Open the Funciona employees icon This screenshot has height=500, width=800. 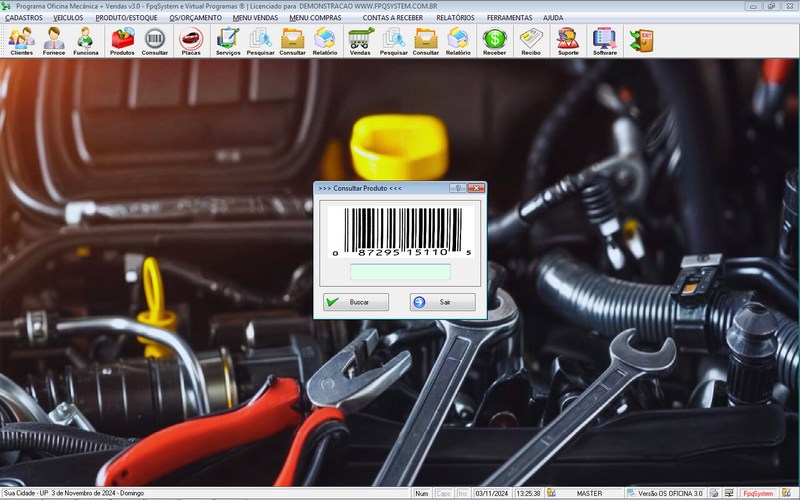tap(86, 41)
